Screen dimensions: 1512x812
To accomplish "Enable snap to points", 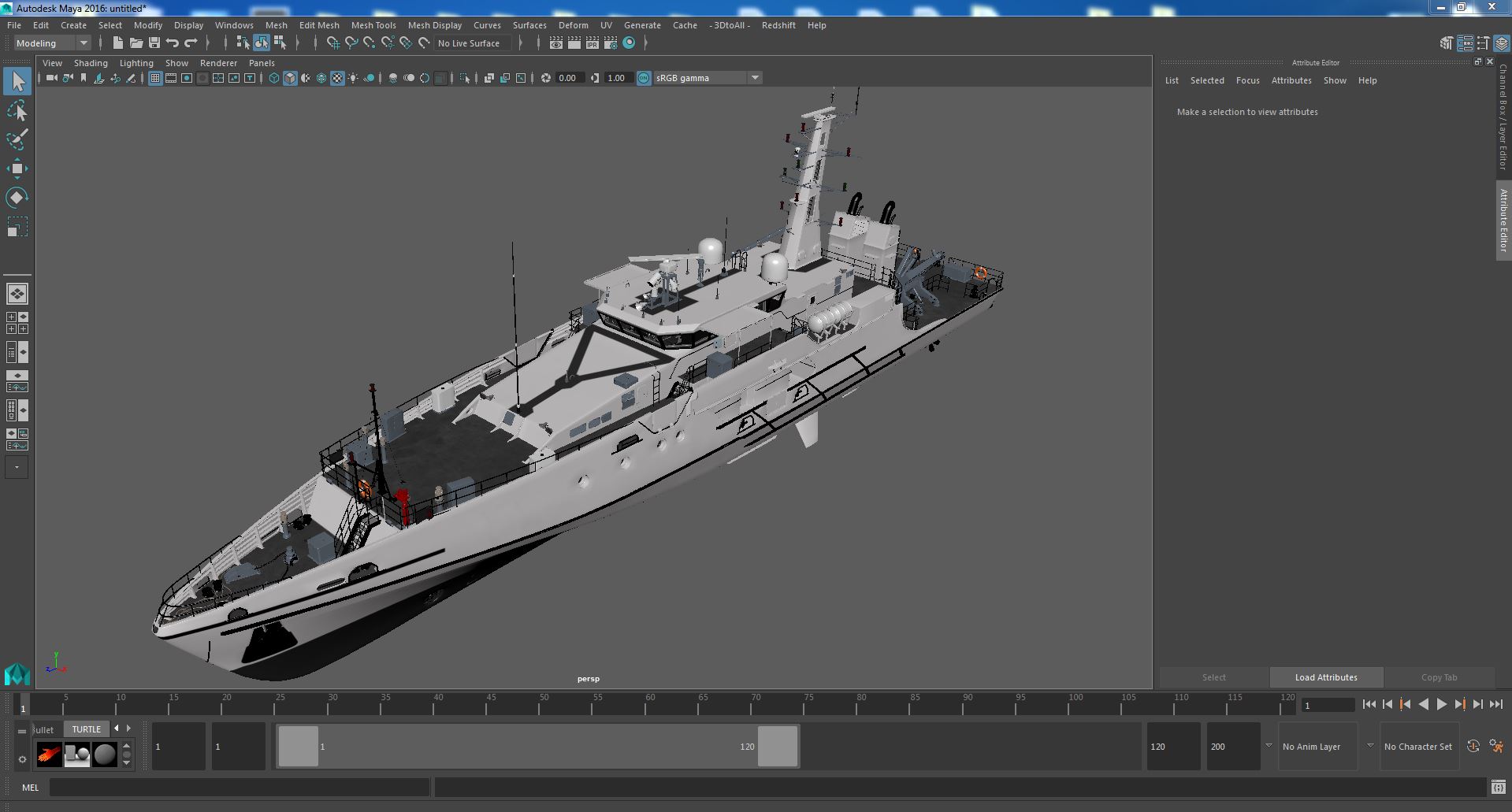I will coord(370,43).
